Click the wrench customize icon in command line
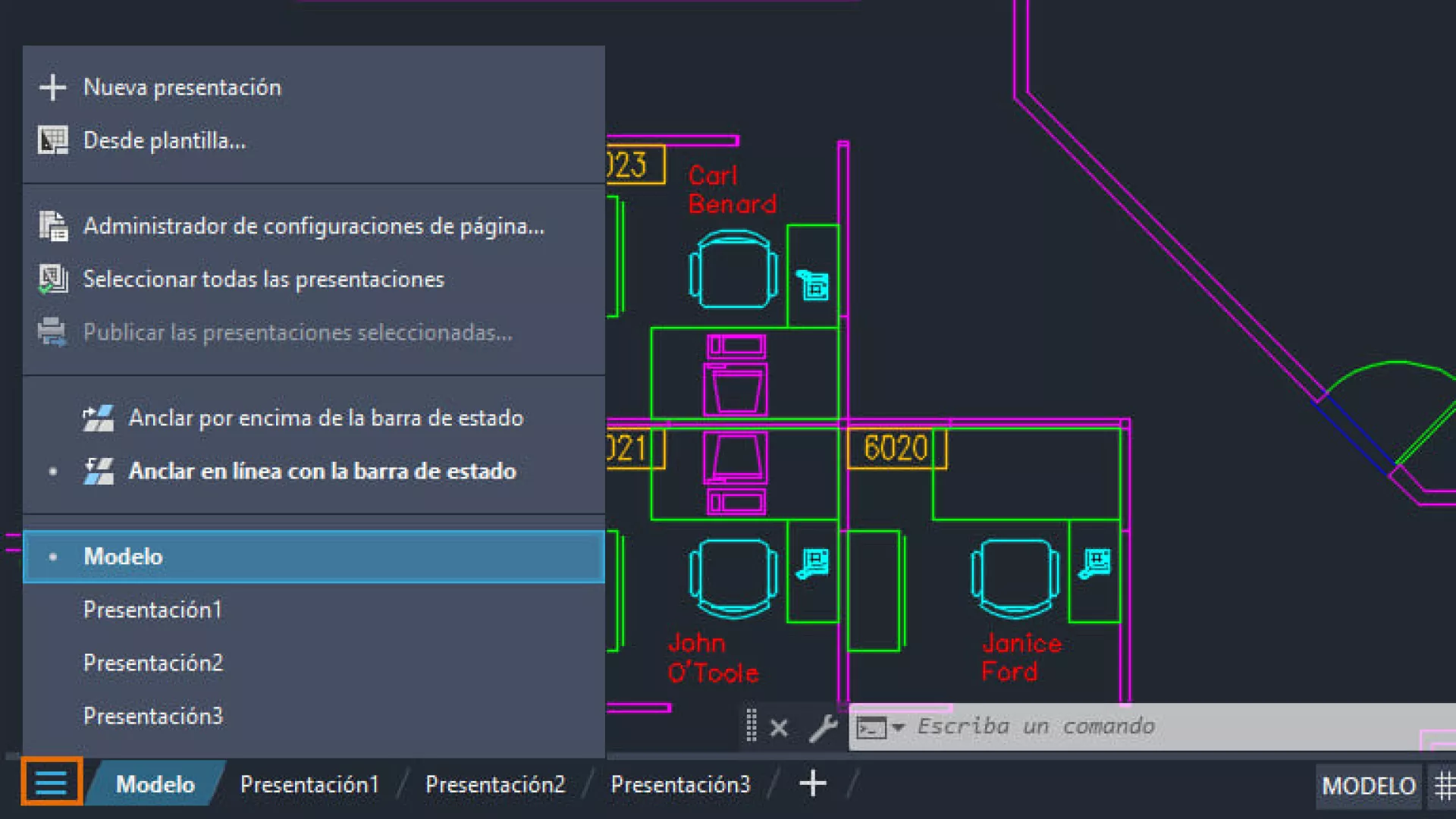 [823, 728]
